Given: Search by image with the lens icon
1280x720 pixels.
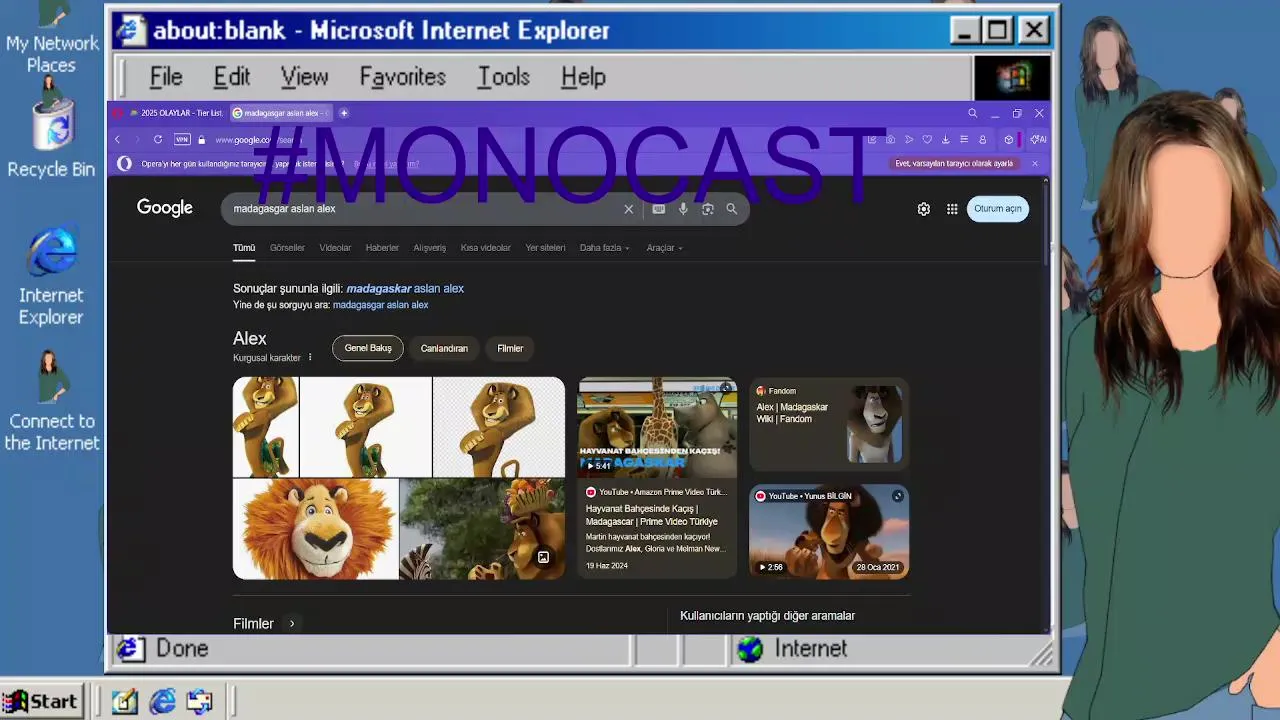Looking at the screenshot, I should pos(707,209).
